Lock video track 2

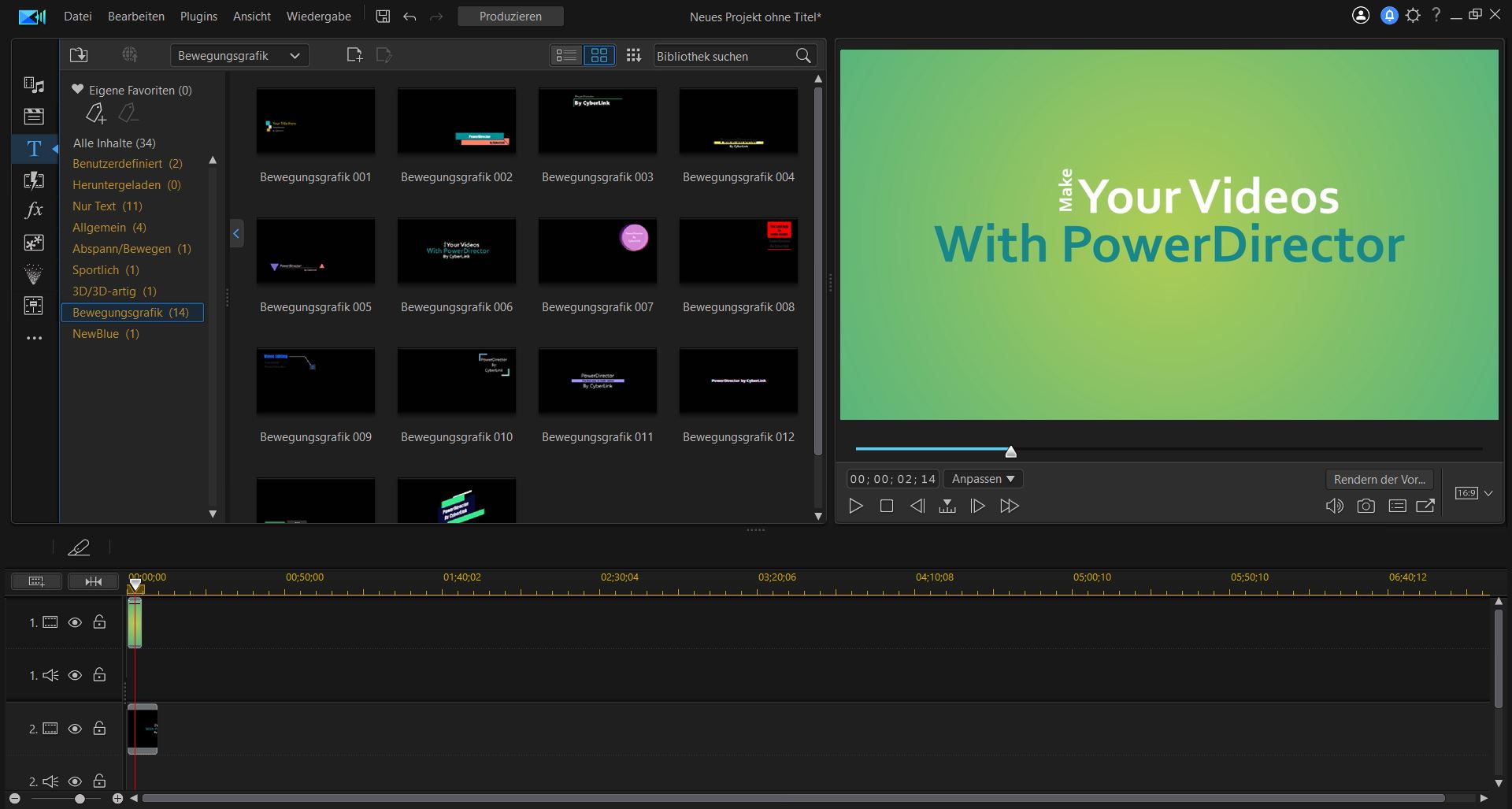[x=99, y=728]
